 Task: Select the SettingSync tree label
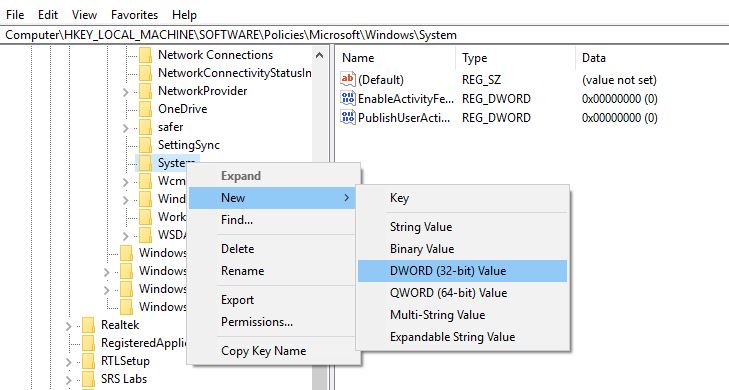[x=188, y=145]
